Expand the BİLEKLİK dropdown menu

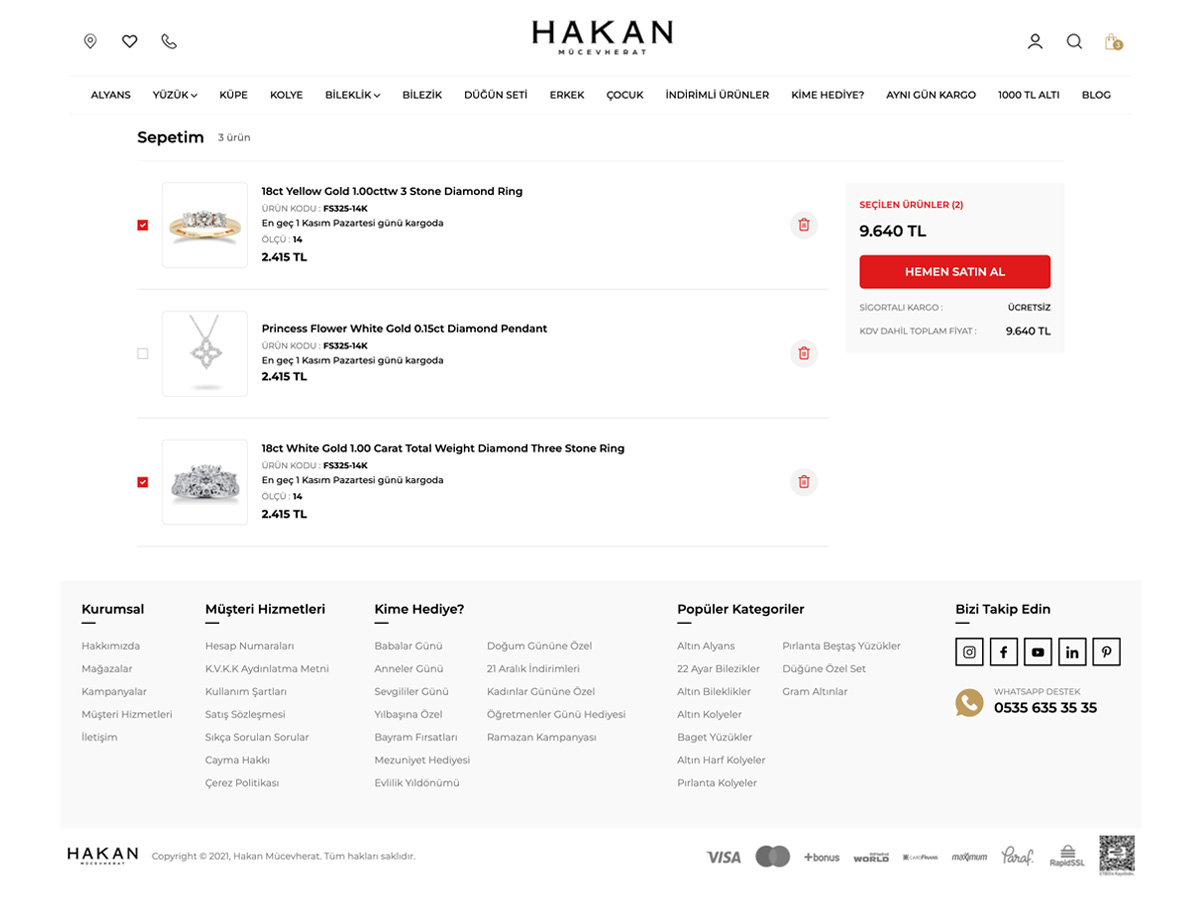coord(352,95)
